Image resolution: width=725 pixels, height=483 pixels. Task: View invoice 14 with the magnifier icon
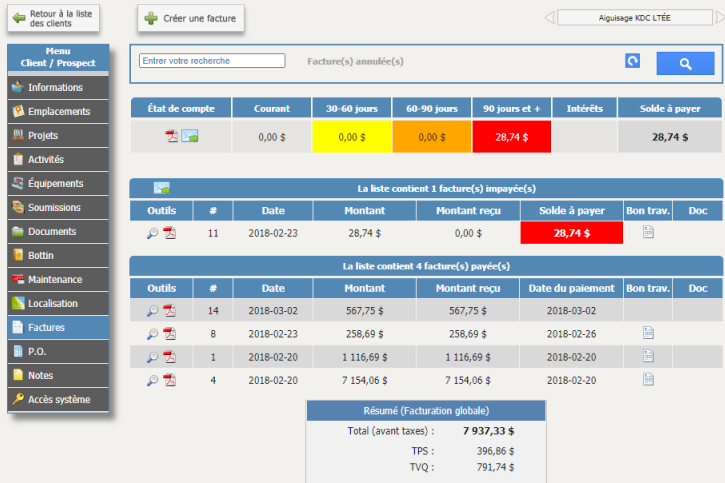click(152, 311)
